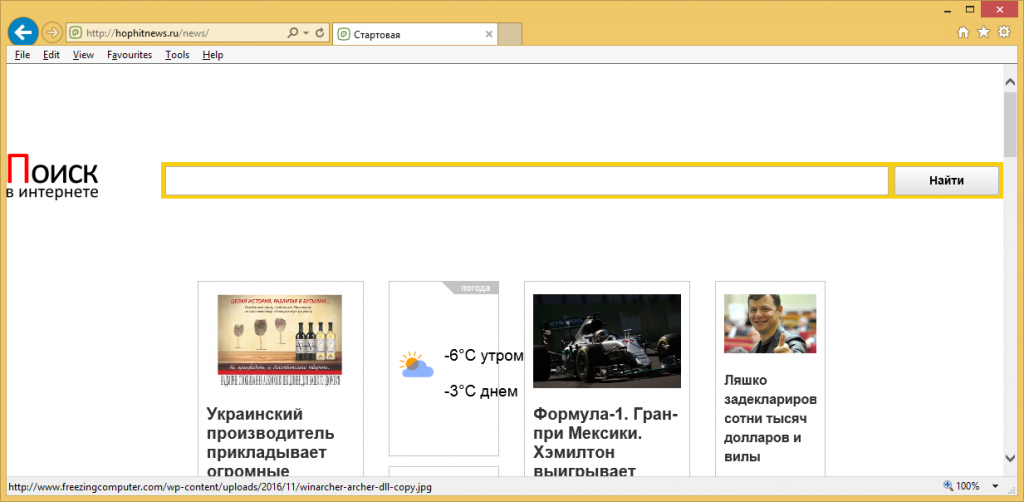This screenshot has height=502, width=1024.
Task: Open the Favourites menu
Action: click(129, 55)
